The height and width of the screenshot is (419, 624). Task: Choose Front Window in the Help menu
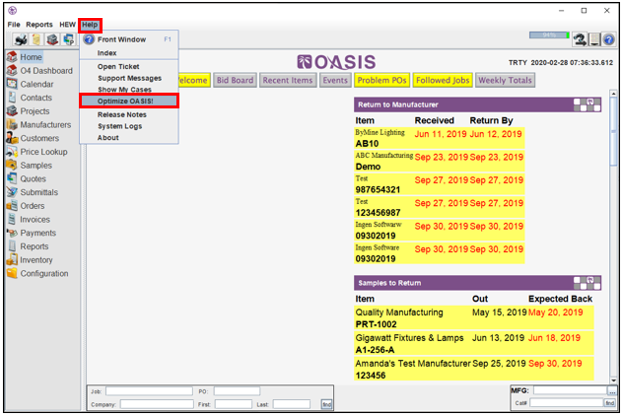[x=129, y=39]
